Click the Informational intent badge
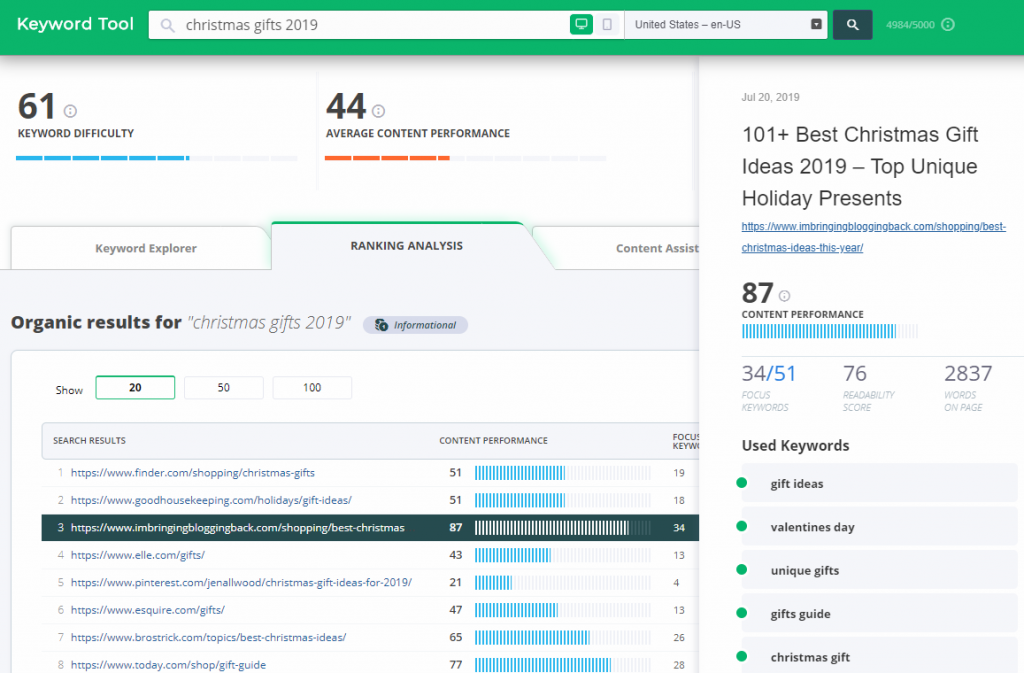Screen dimensions: 1024x673 click(x=414, y=325)
